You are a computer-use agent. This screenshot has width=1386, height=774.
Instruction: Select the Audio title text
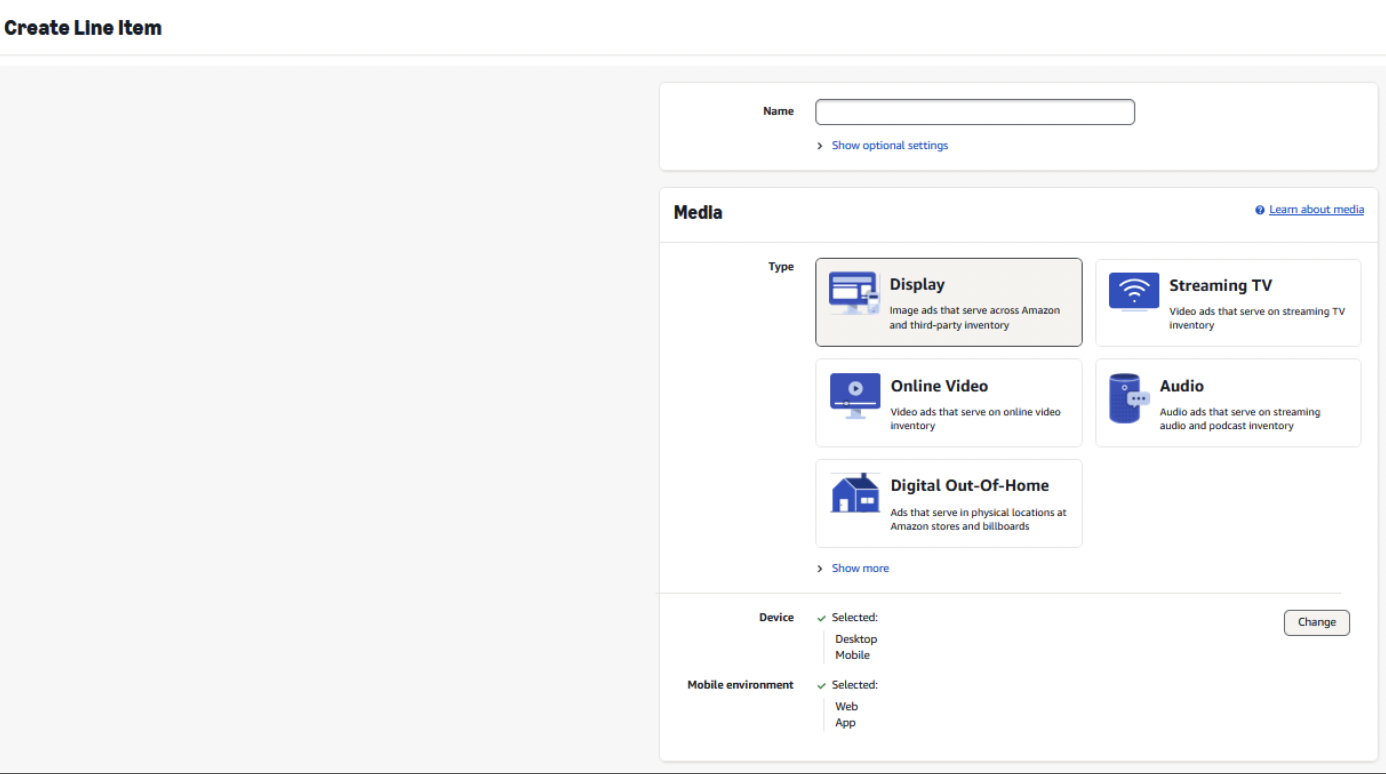(x=1181, y=386)
